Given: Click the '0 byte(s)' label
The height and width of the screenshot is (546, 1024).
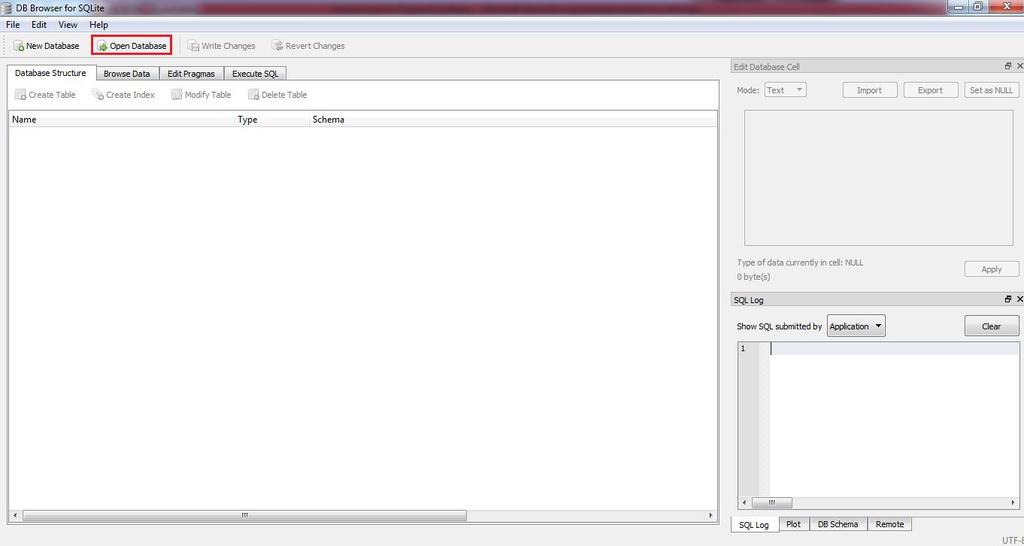Looking at the screenshot, I should 754,277.
